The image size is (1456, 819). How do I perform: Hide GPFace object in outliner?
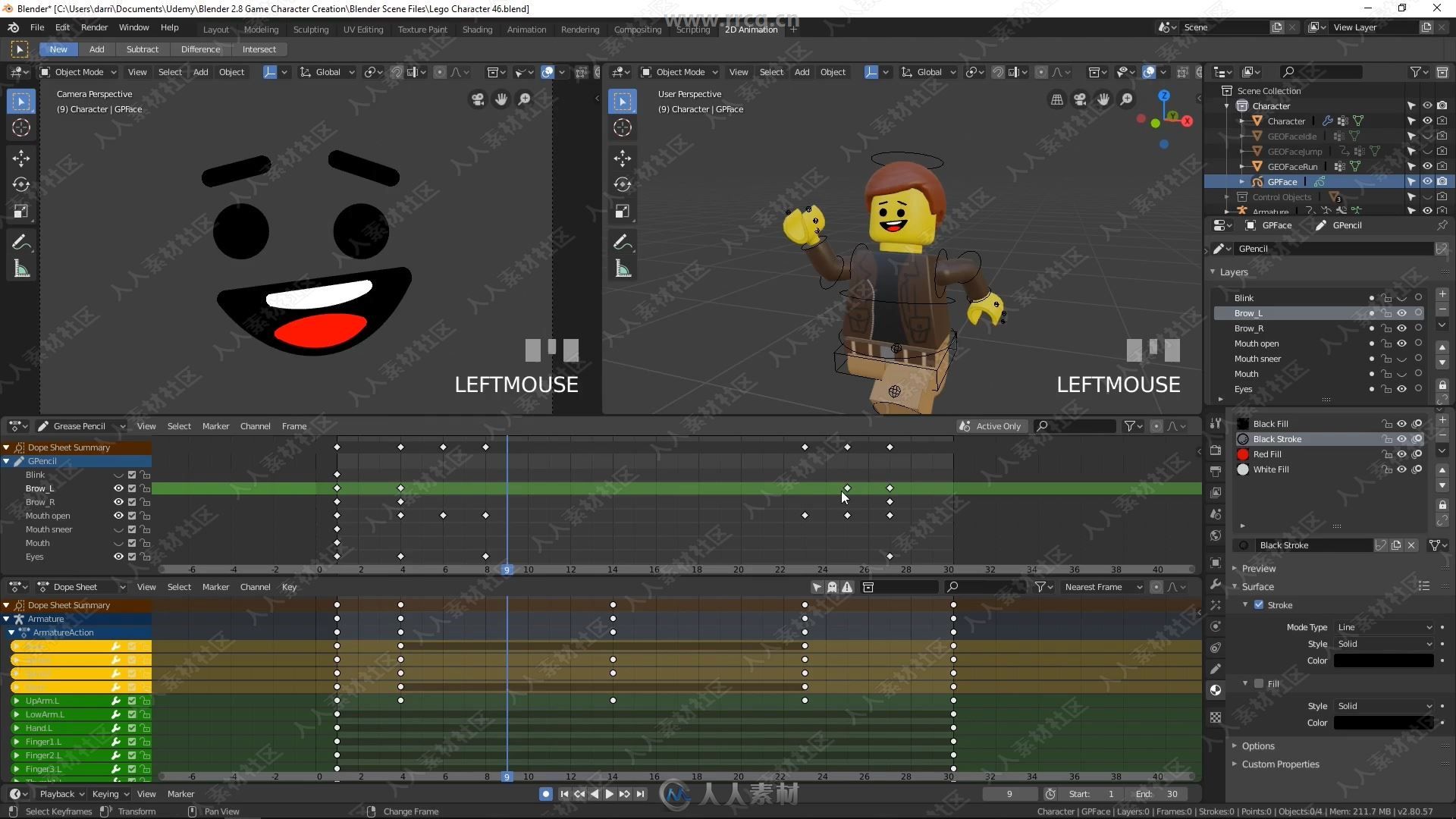tap(1426, 181)
